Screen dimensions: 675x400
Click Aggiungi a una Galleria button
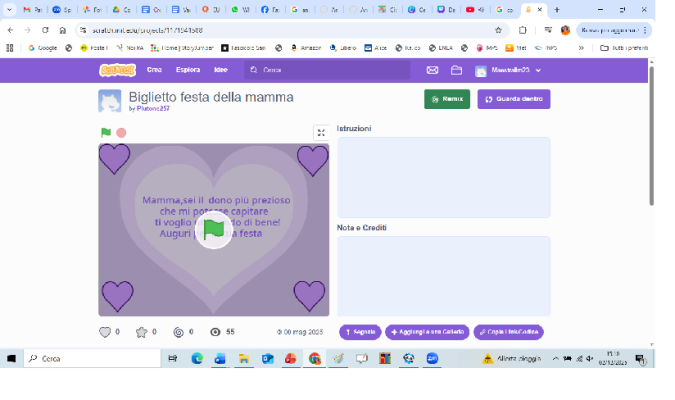[427, 332]
